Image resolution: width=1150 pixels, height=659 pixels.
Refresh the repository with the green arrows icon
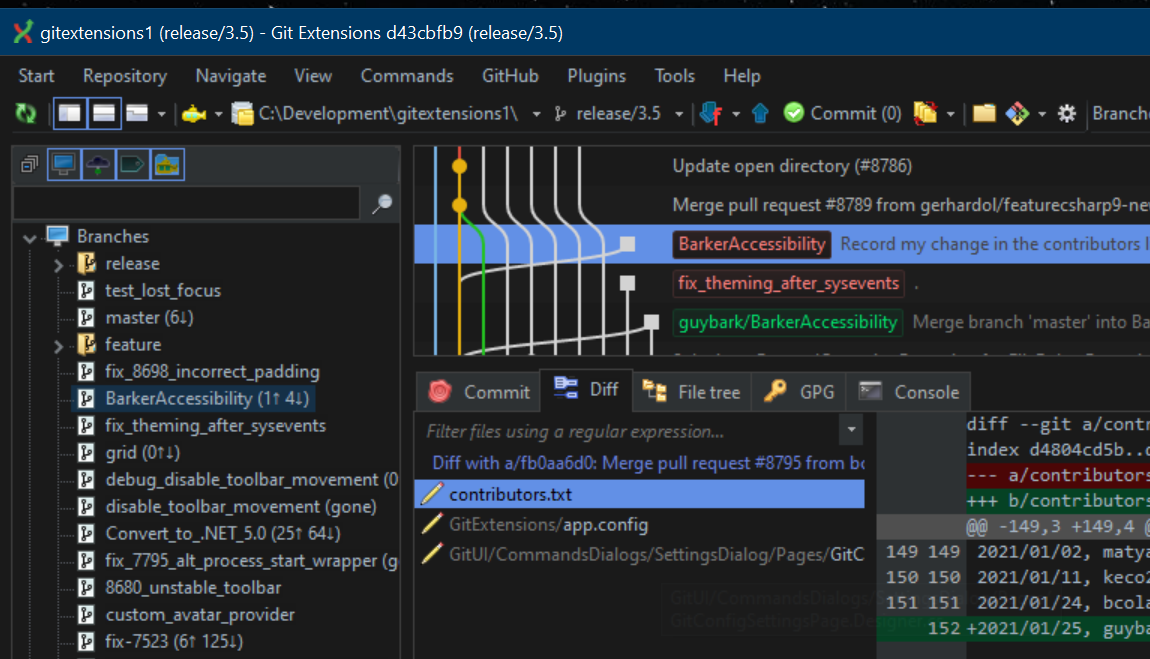tap(26, 114)
